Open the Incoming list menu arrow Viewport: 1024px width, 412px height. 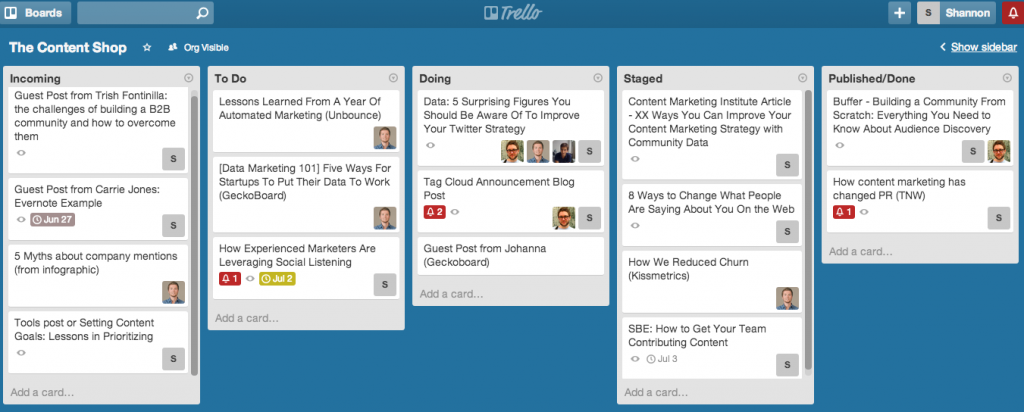pyautogui.click(x=189, y=78)
